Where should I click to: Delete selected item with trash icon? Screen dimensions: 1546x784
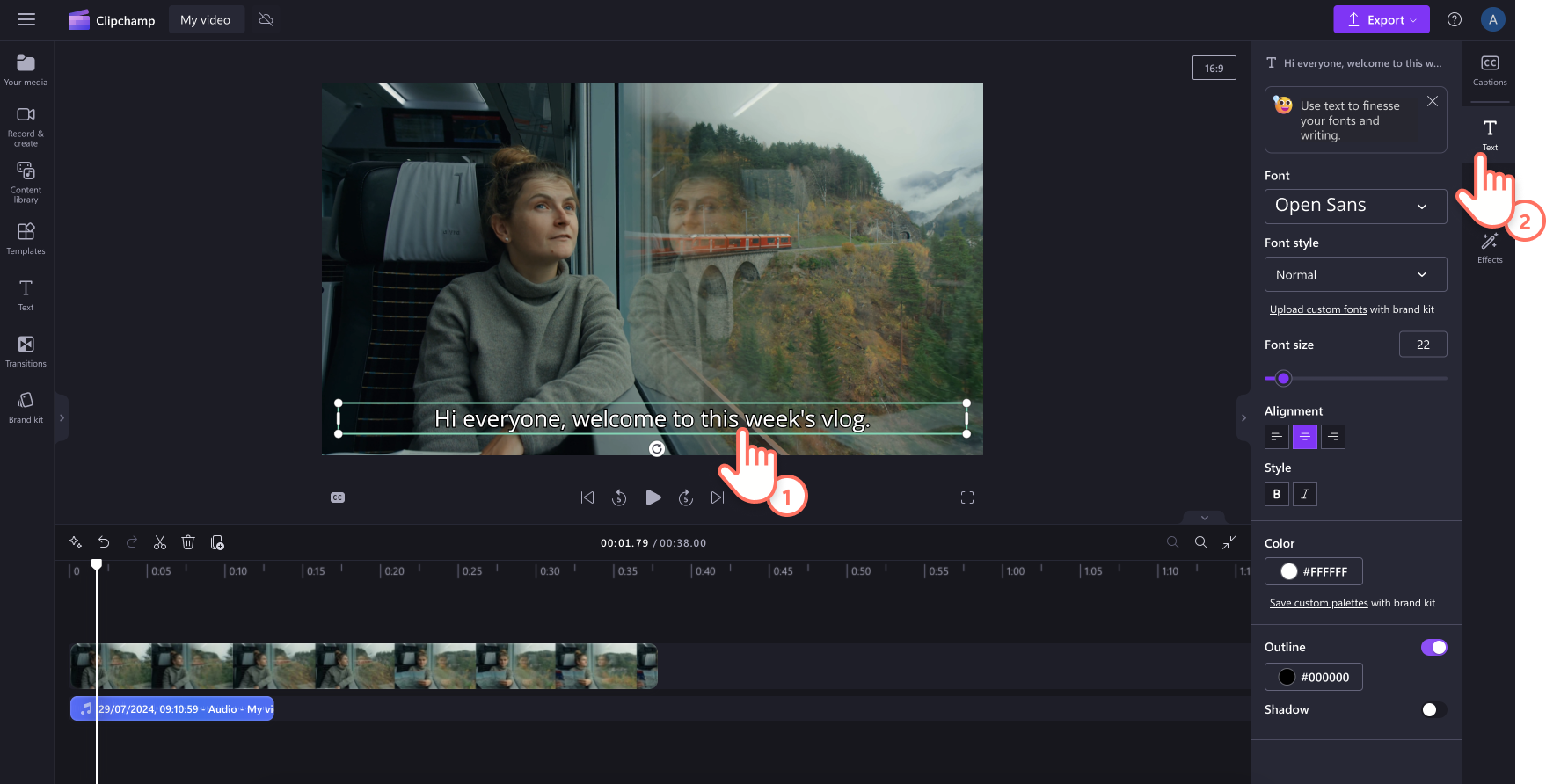coord(188,542)
